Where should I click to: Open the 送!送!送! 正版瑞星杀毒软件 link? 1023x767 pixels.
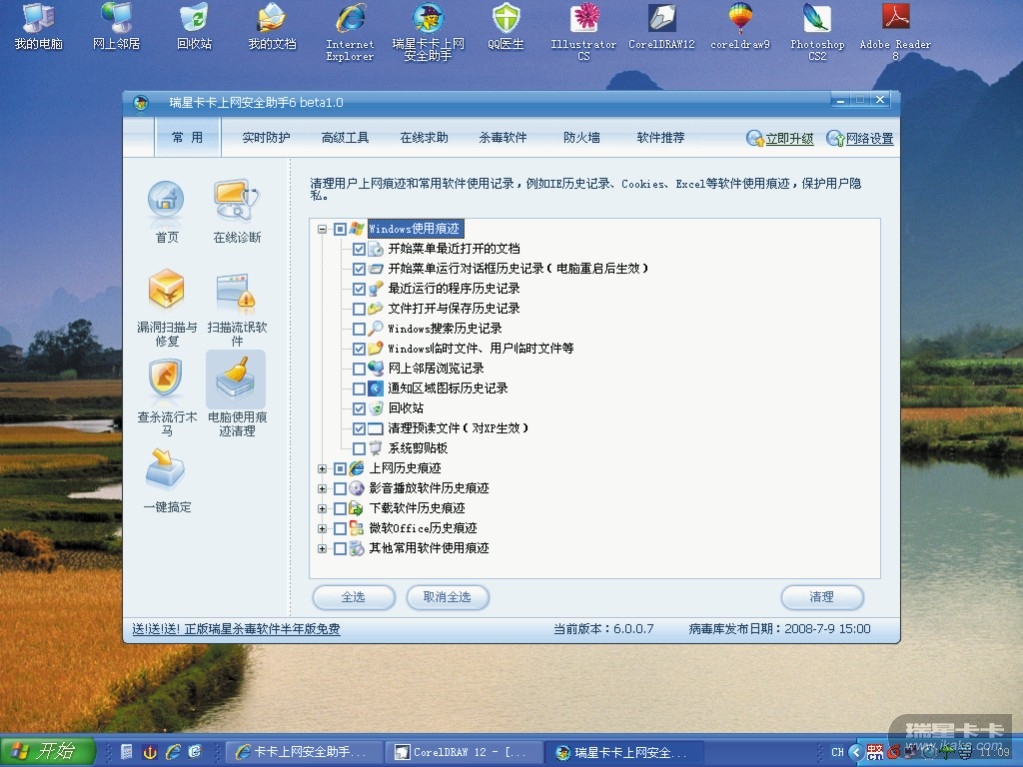click(236, 629)
